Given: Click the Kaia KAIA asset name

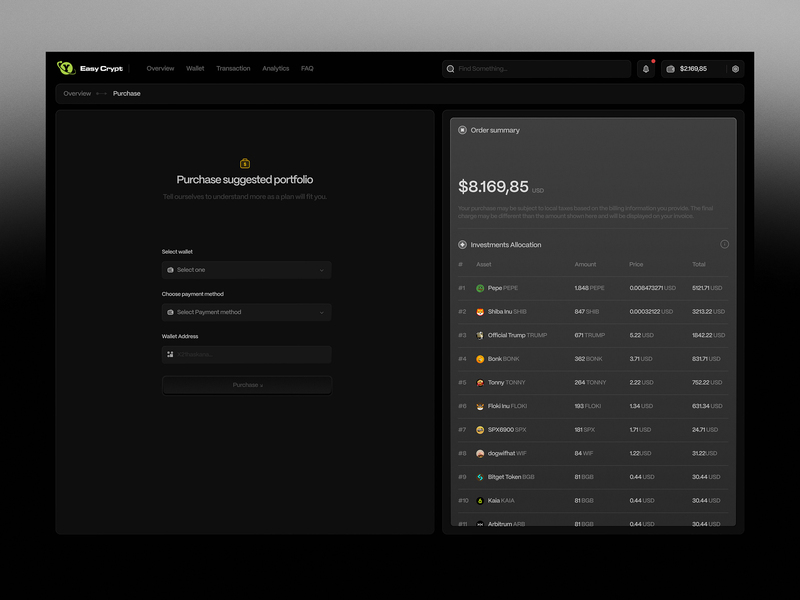Looking at the screenshot, I should [501, 501].
